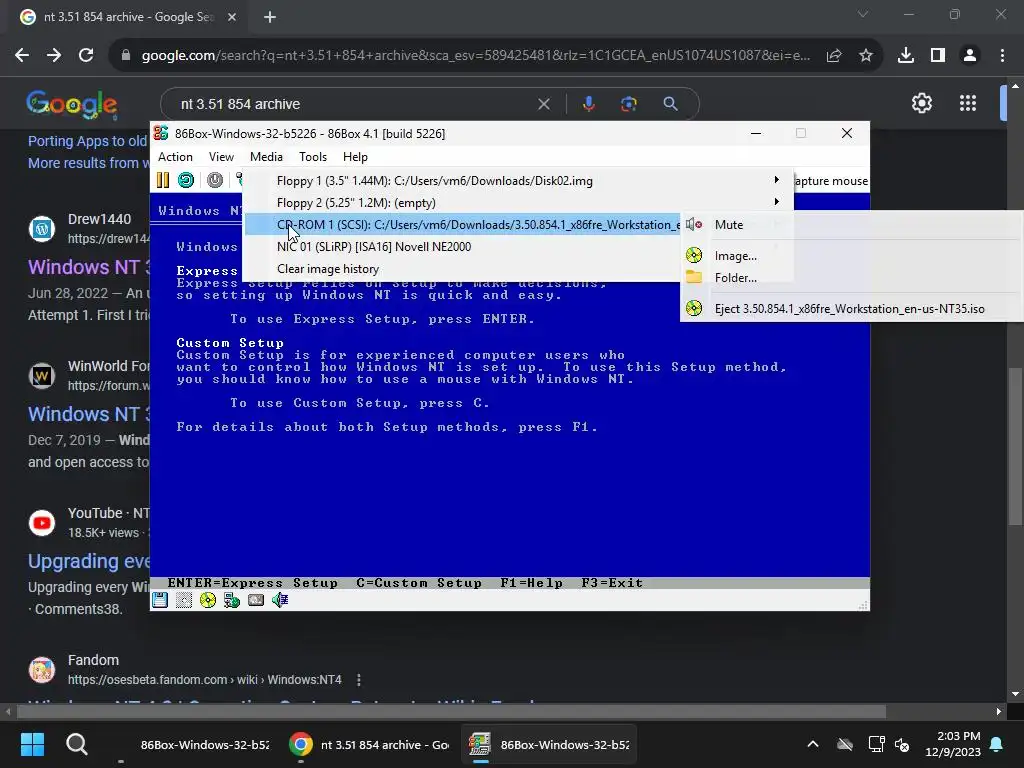
Task: Bookmark this page with the star icon
Action: [866, 56]
